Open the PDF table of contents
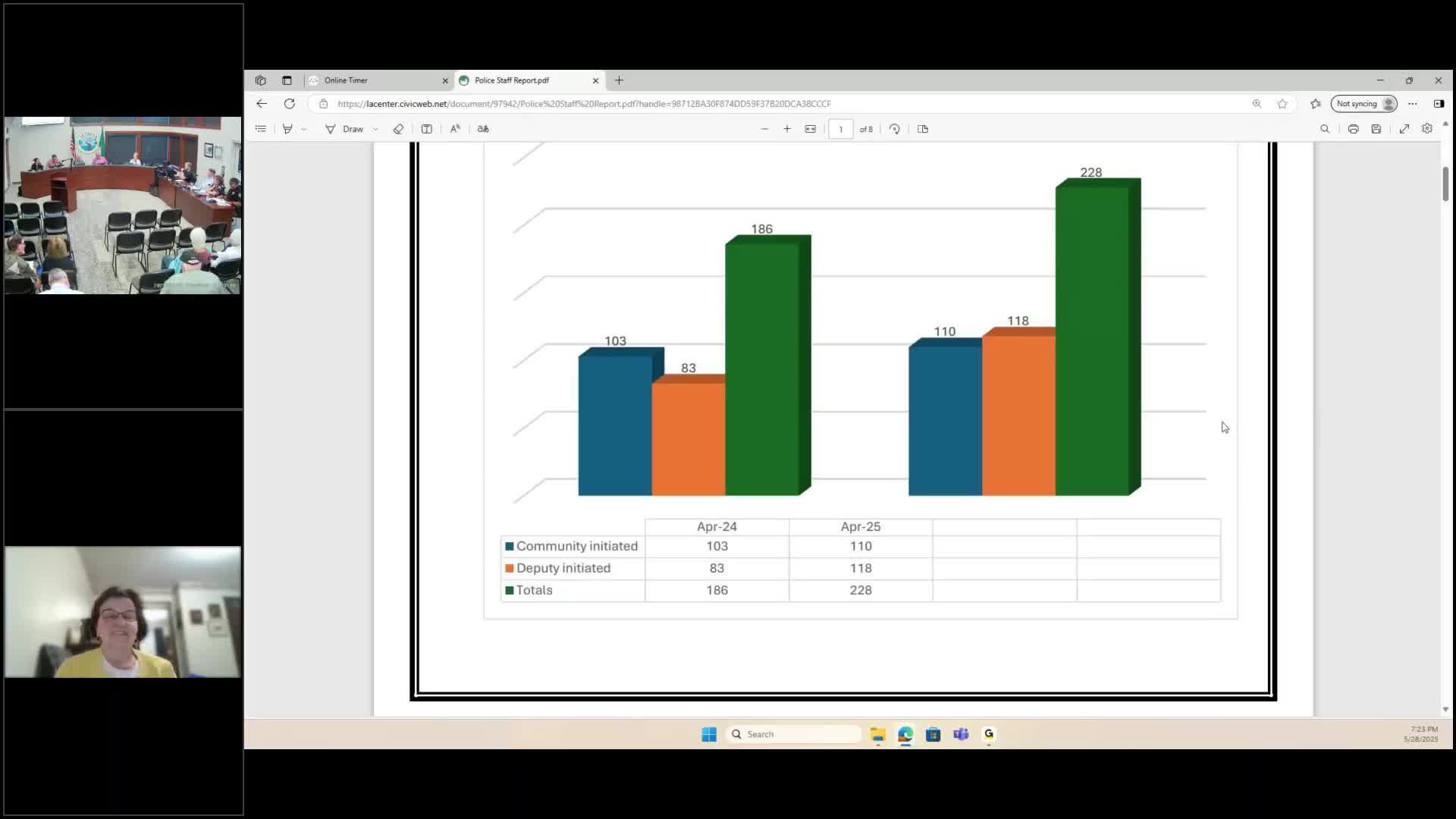The height and width of the screenshot is (819, 1456). [261, 129]
